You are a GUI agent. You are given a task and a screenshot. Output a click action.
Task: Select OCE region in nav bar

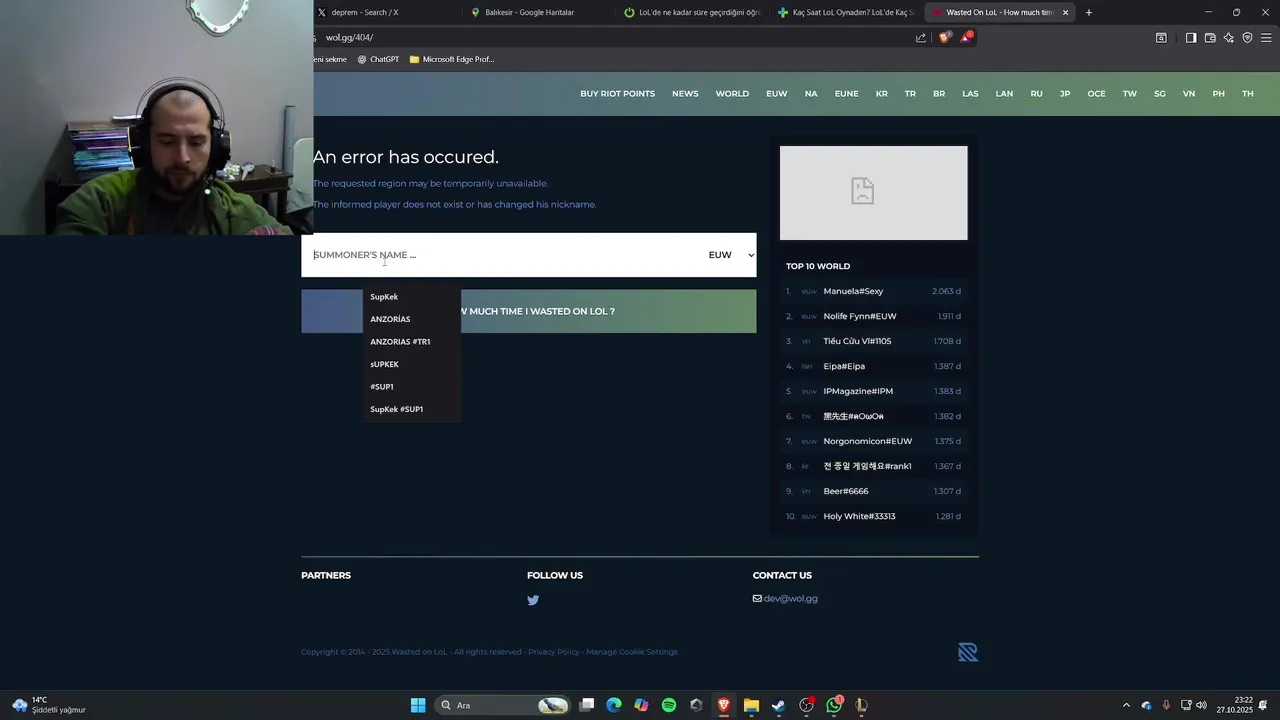[x=1096, y=94]
